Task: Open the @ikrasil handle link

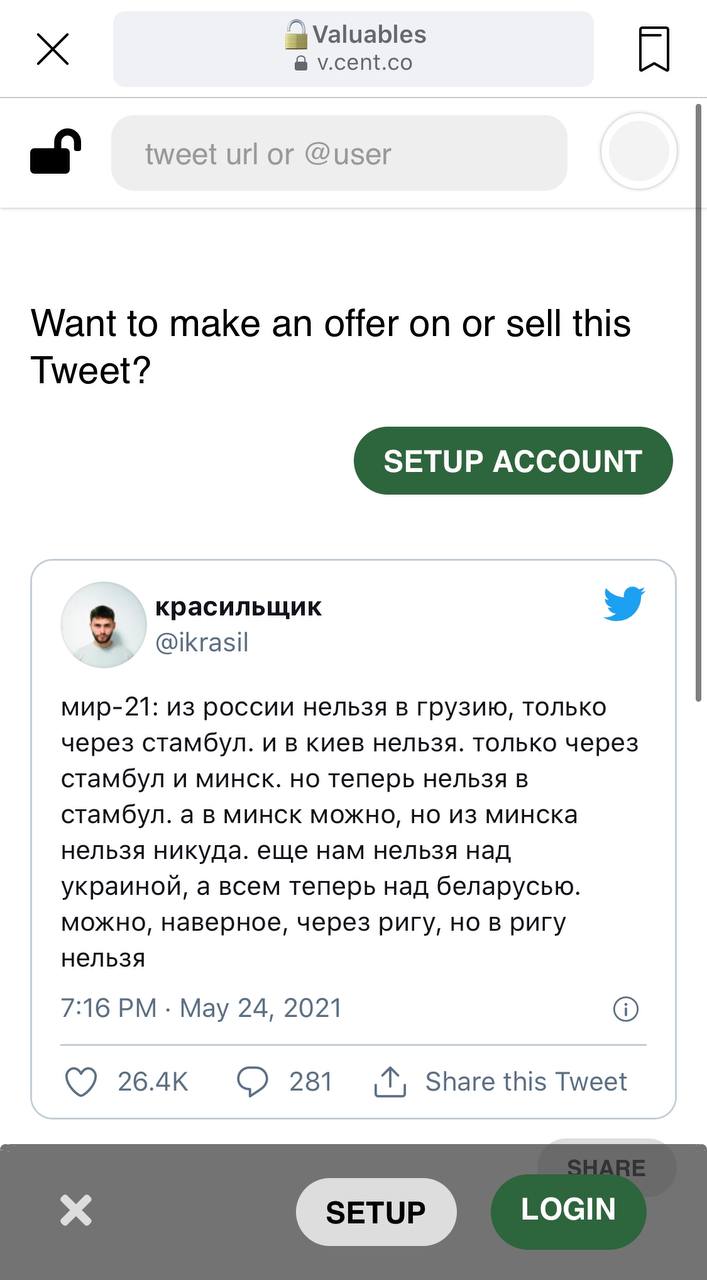Action: pyautogui.click(x=202, y=643)
